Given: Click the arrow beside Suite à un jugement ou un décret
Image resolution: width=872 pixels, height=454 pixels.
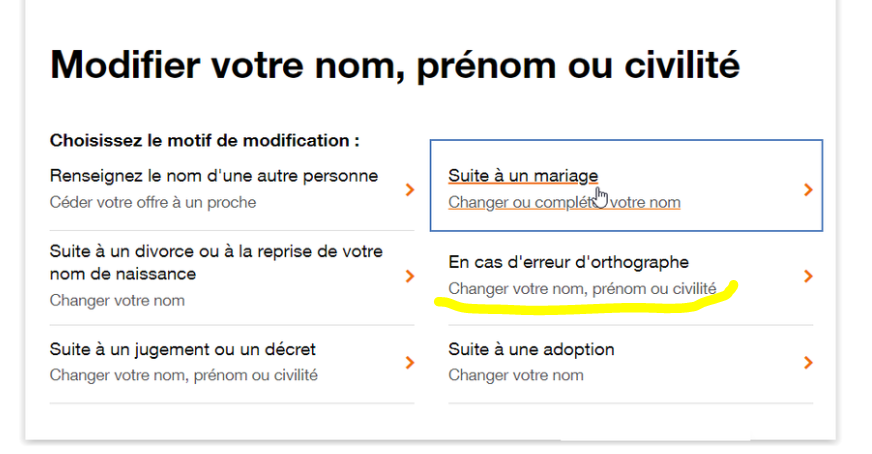Looking at the screenshot, I should pyautogui.click(x=410, y=363).
